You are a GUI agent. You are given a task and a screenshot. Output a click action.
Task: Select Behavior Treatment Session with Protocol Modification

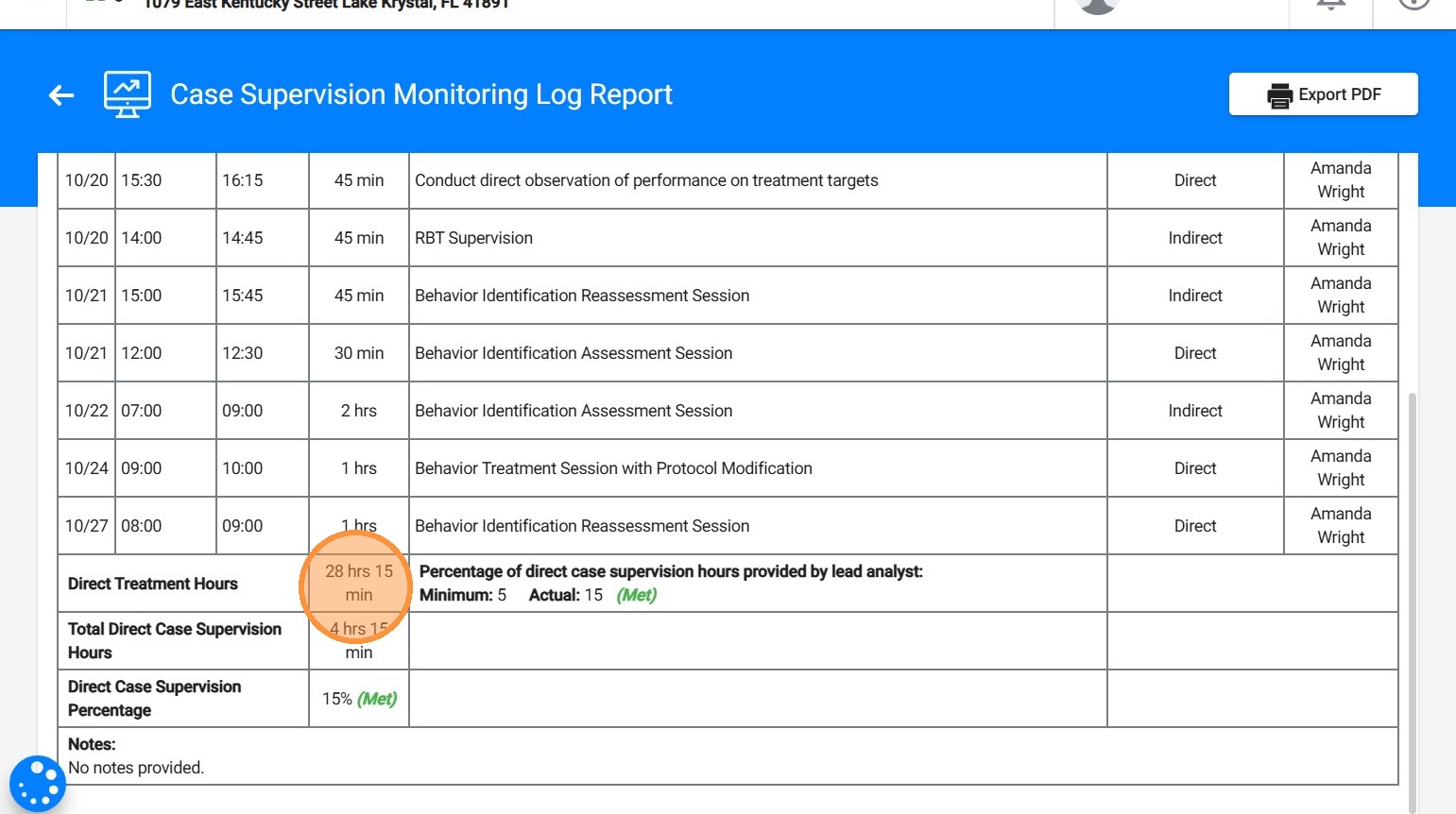coord(613,468)
